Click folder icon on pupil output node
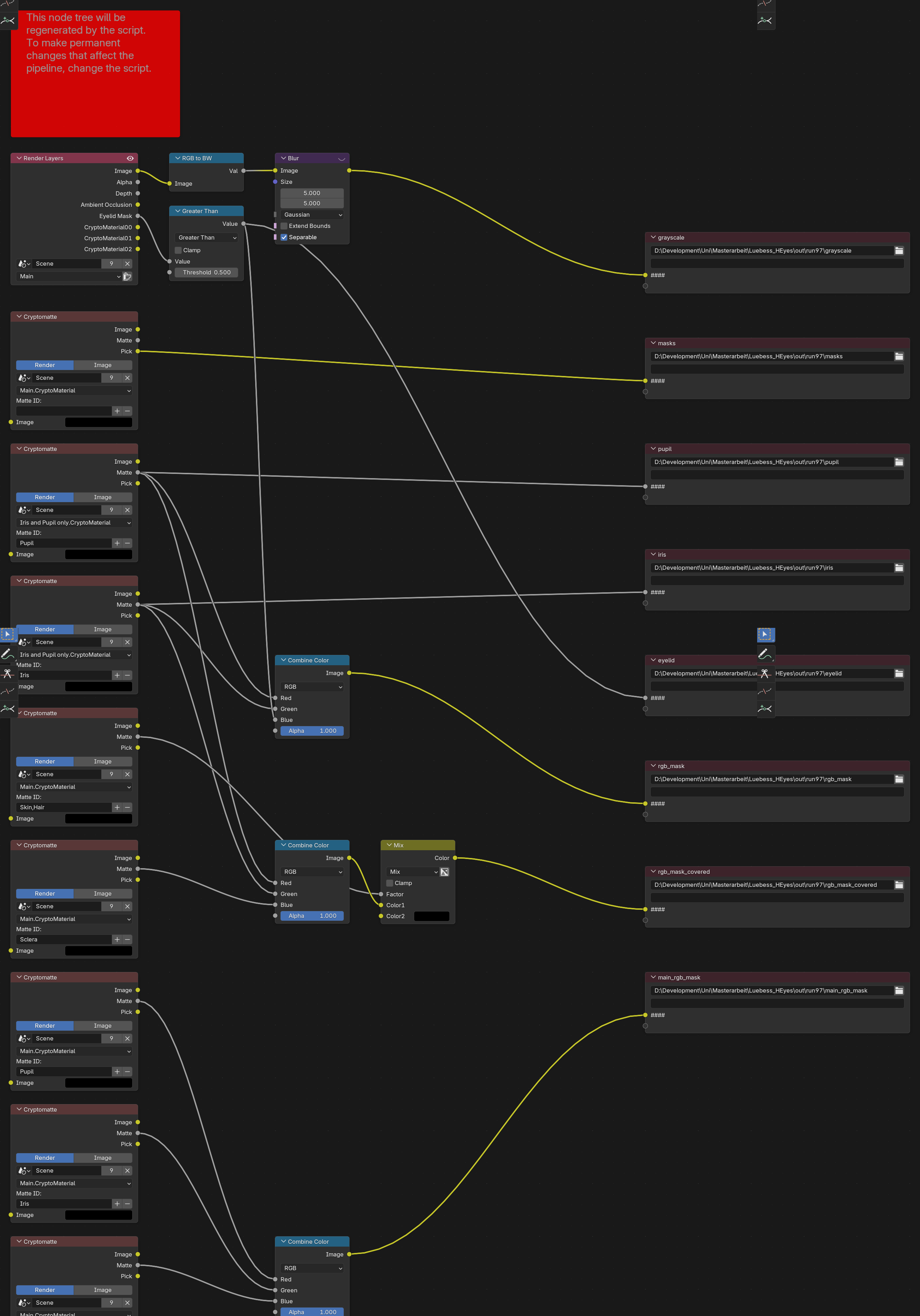 (899, 462)
